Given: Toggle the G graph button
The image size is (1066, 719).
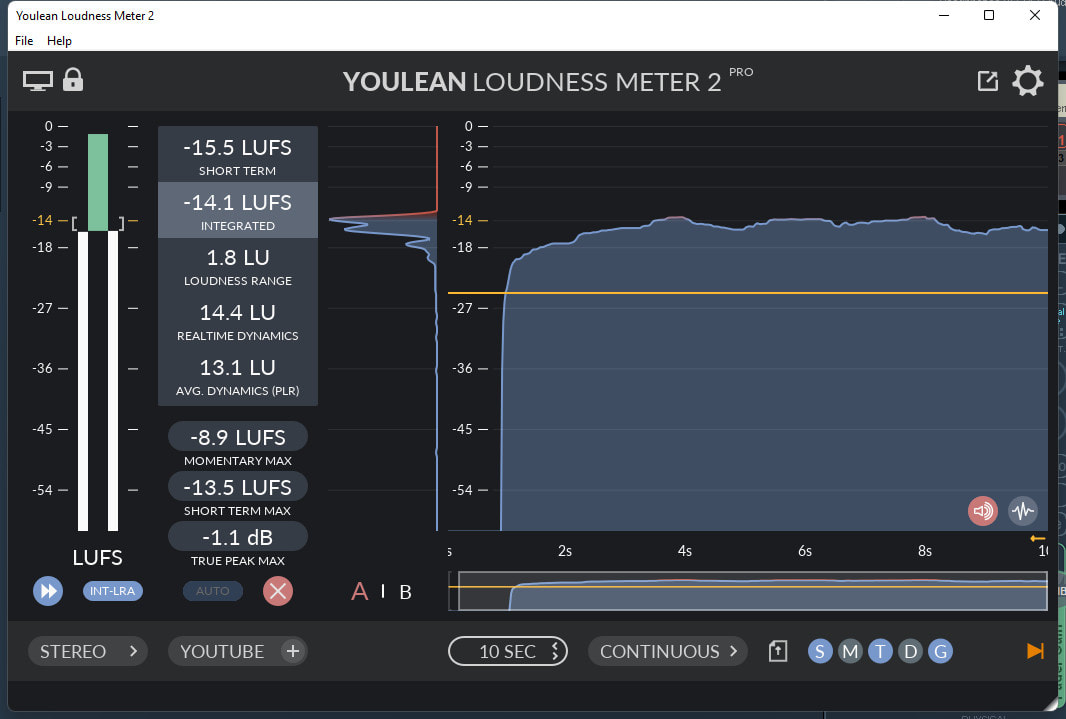Looking at the screenshot, I should [940, 651].
